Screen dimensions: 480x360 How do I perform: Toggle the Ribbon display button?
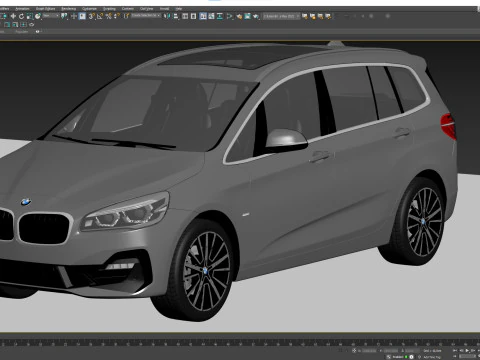[203, 16]
